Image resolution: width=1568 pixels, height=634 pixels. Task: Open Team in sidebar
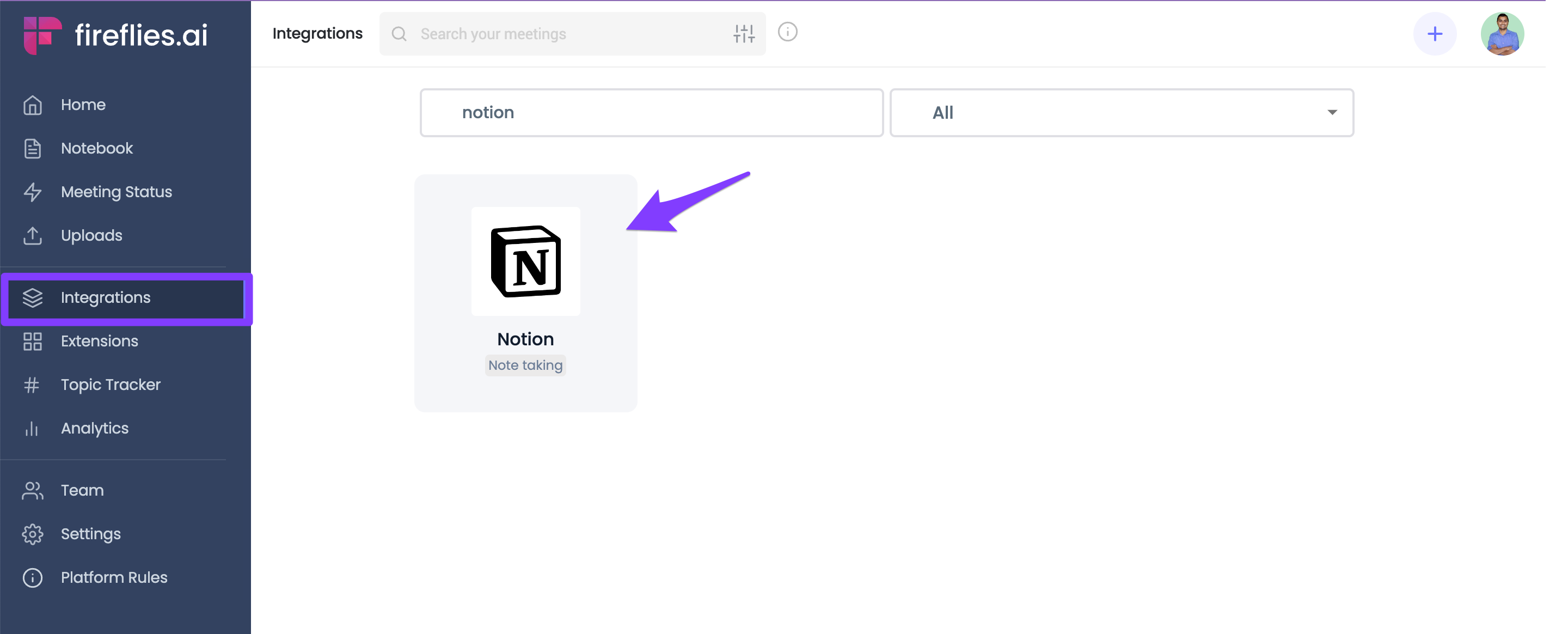tap(125, 490)
